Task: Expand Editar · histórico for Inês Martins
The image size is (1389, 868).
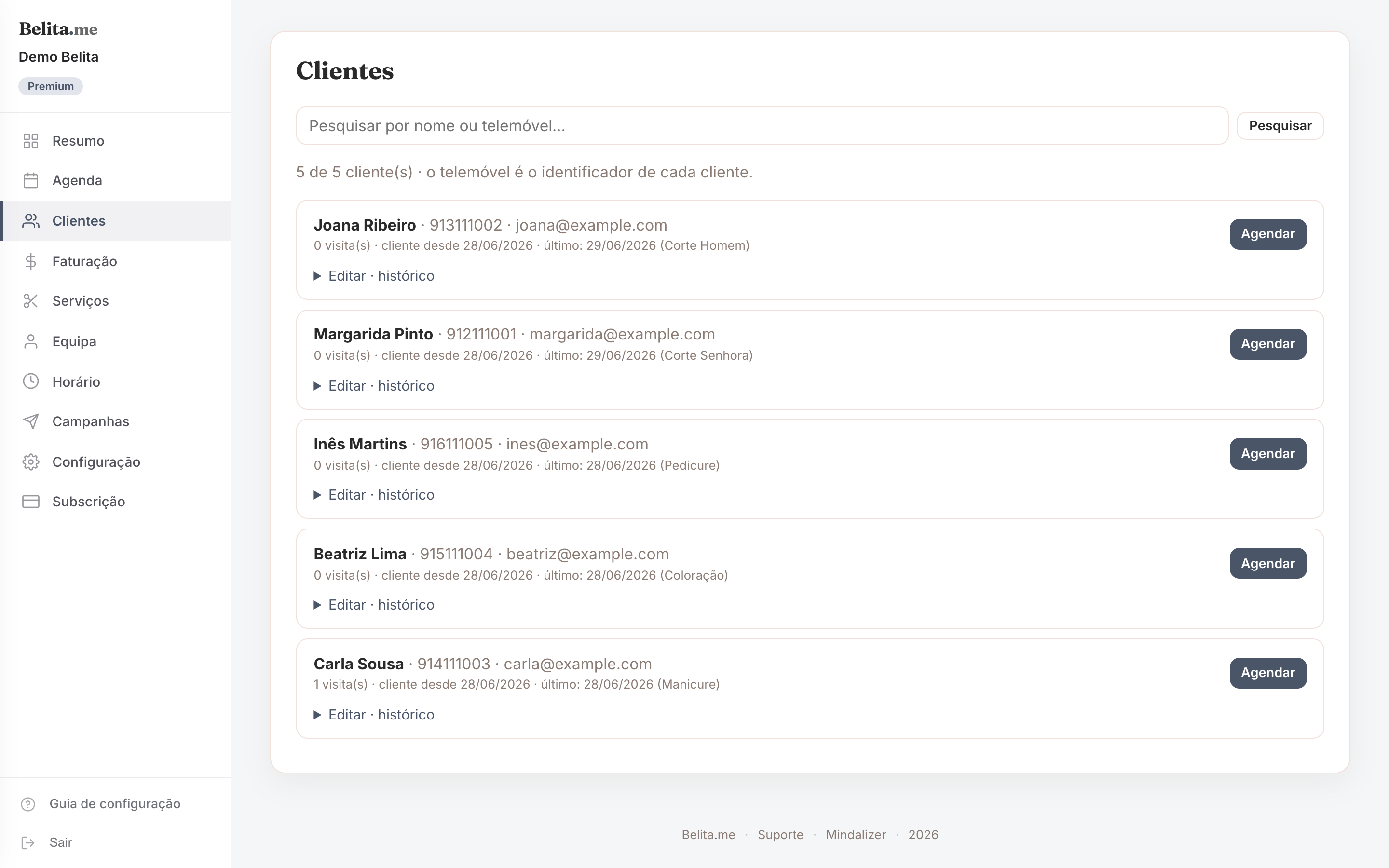Action: point(374,495)
